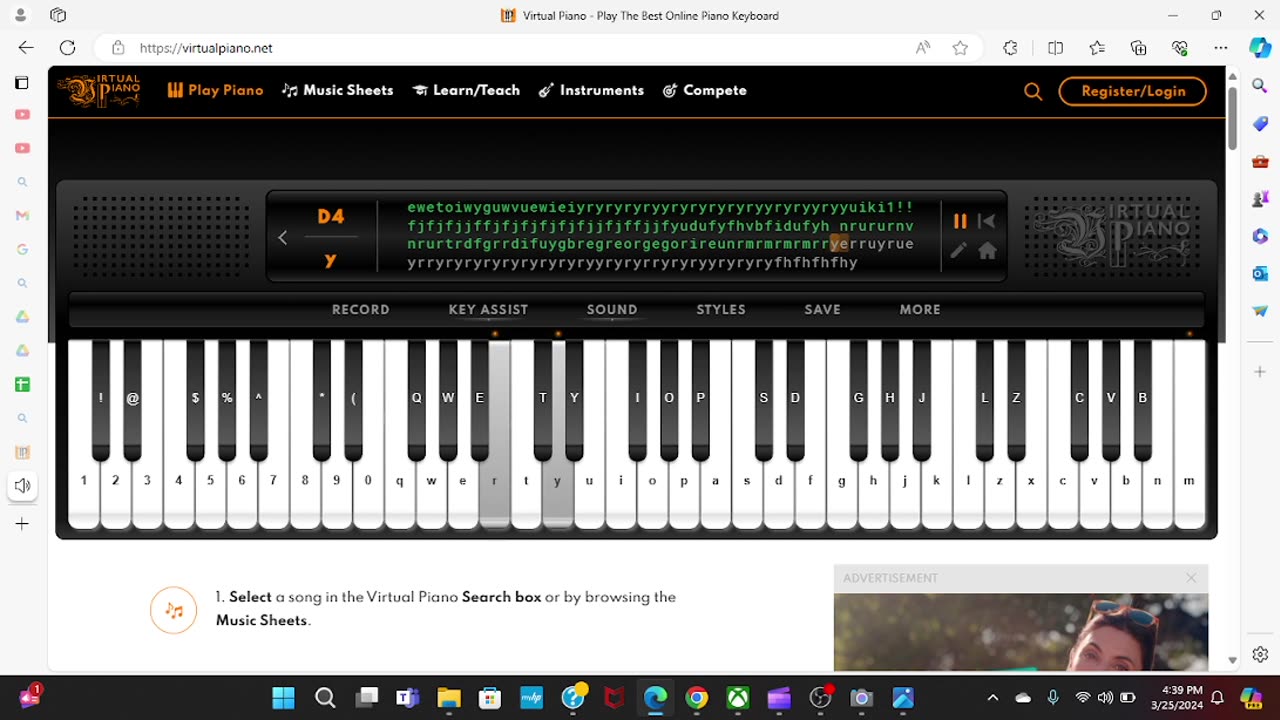Open the Copilot icon in Edge
The height and width of the screenshot is (720, 1280).
point(1260,48)
